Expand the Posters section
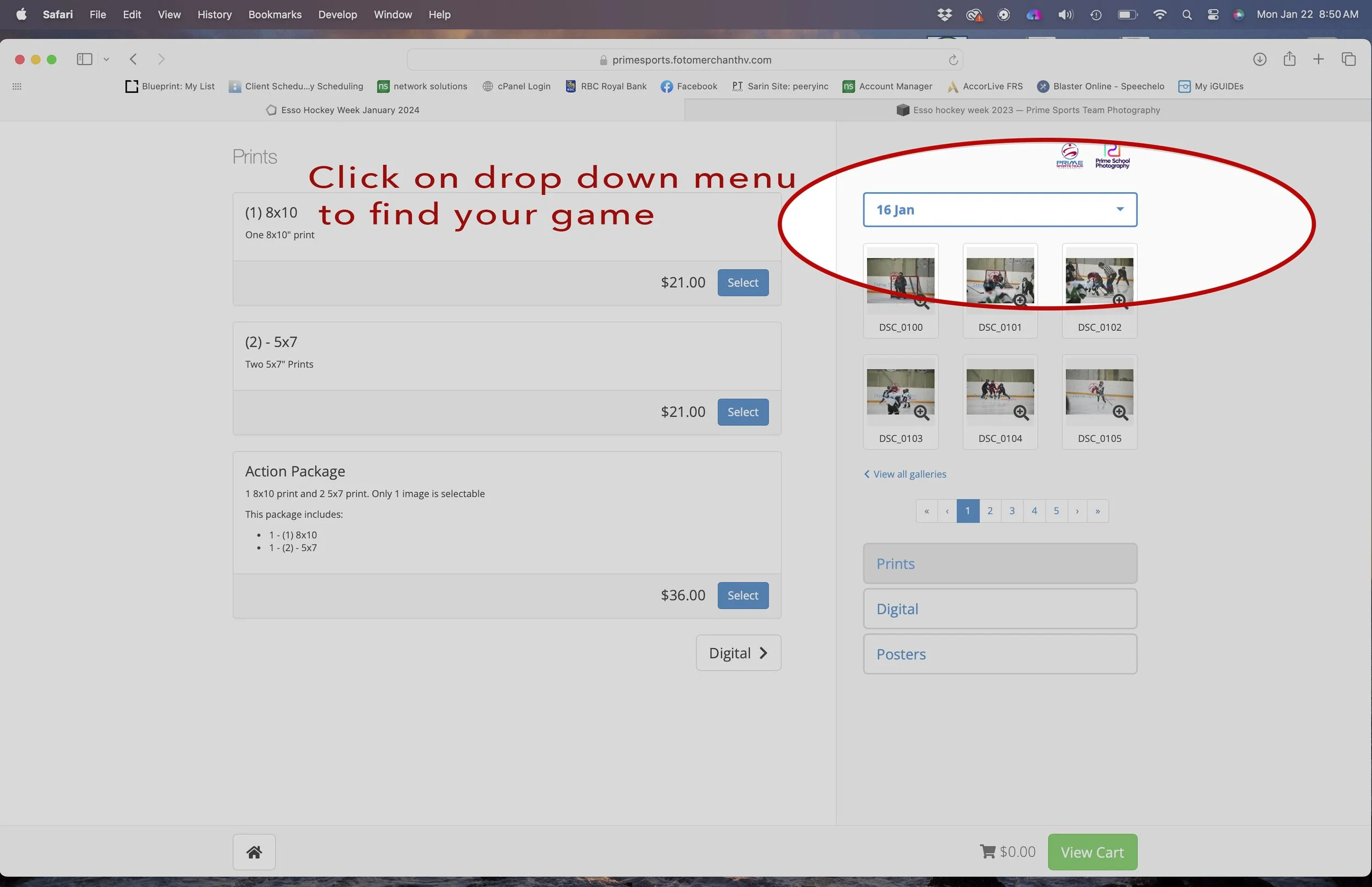The image size is (1372, 887). click(x=999, y=654)
